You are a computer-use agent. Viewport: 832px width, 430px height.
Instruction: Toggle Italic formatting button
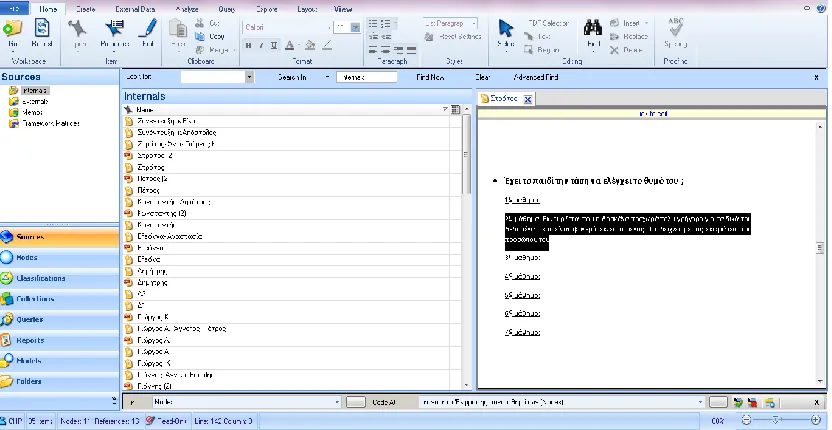coord(261,46)
